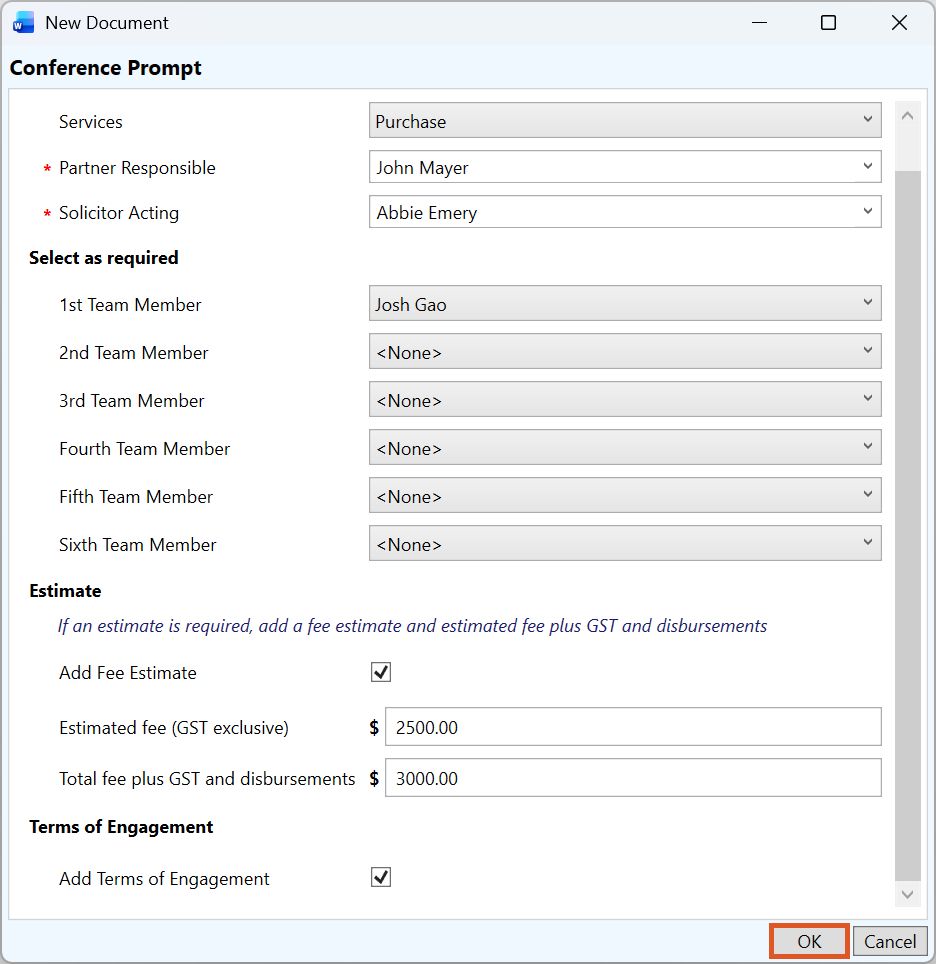Click the Word document icon in title bar
Image resolution: width=936 pixels, height=964 pixels.
[23, 23]
